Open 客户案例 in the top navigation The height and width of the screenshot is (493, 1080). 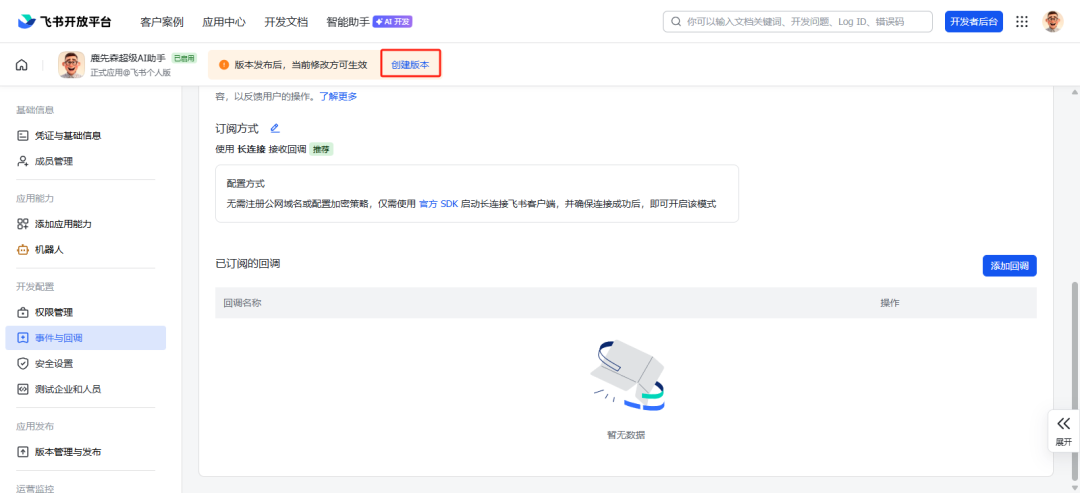(x=162, y=21)
